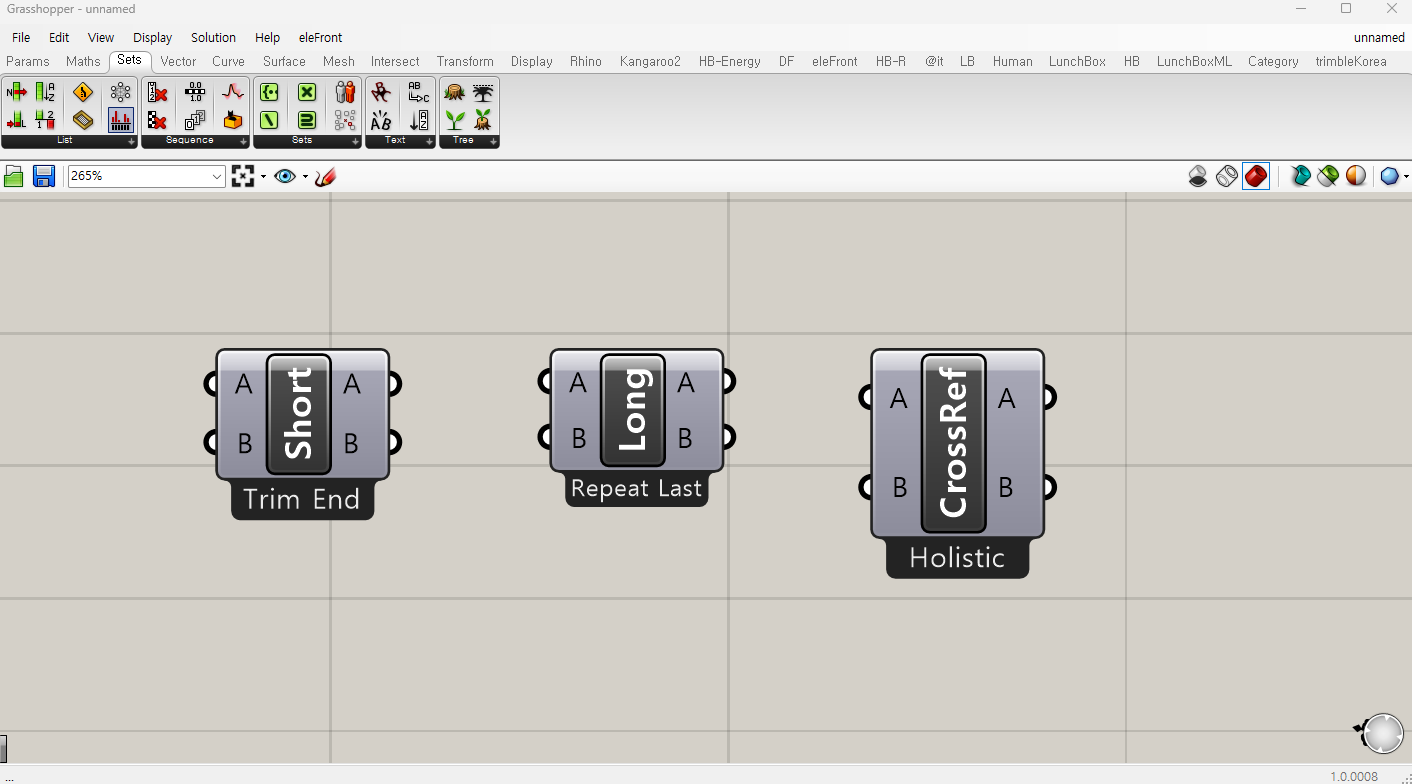The height and width of the screenshot is (784, 1412).
Task: Click the Zoom Extents icon beside the zoom box
Action: point(243,176)
